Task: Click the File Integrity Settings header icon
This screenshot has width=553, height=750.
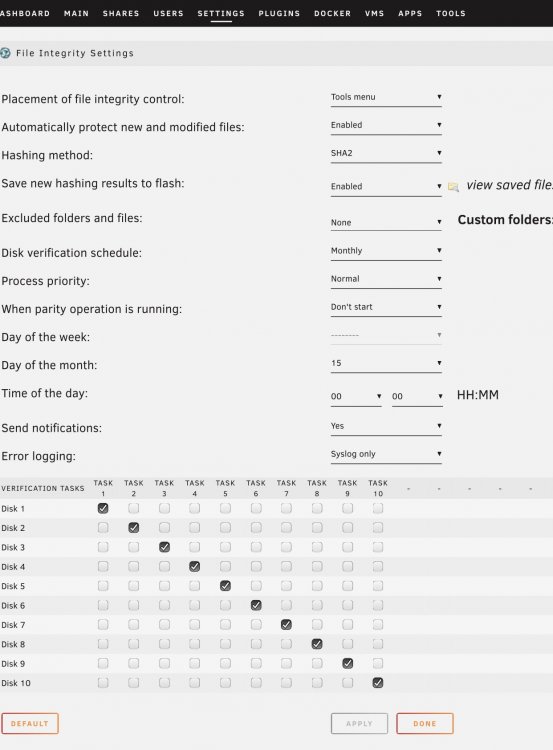Action: [5, 53]
